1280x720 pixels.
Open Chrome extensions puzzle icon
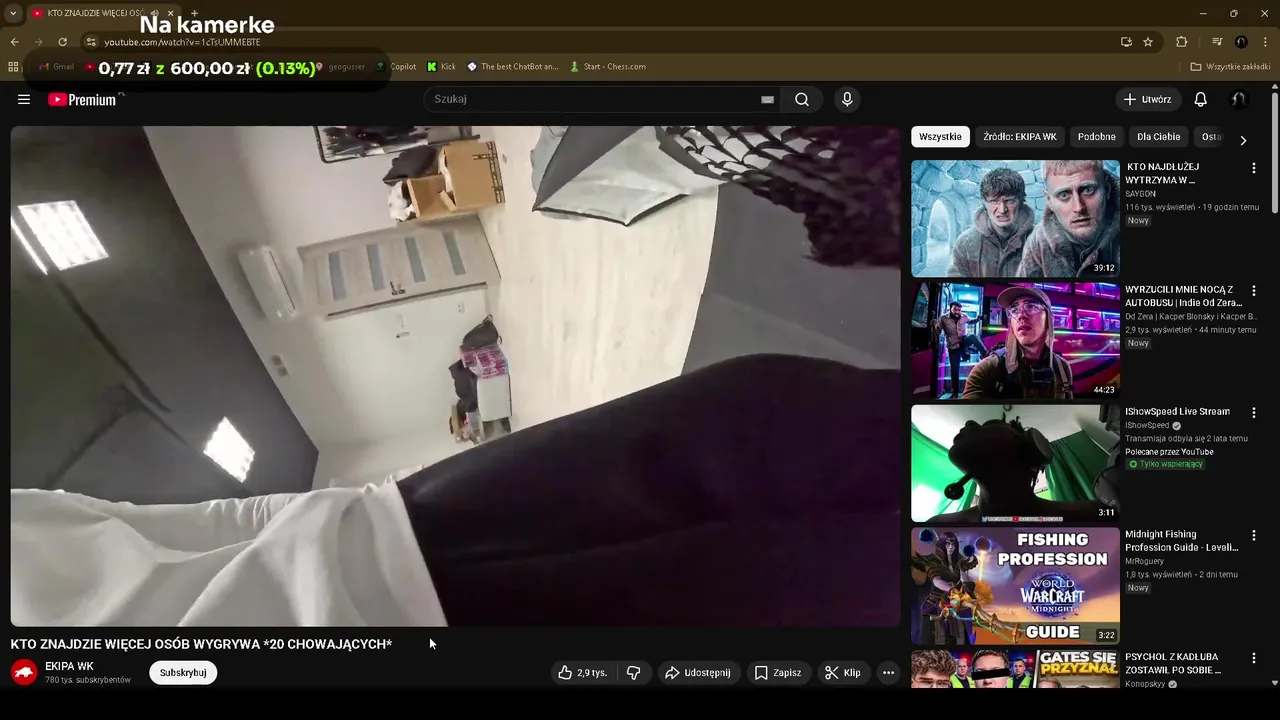pyautogui.click(x=1181, y=42)
